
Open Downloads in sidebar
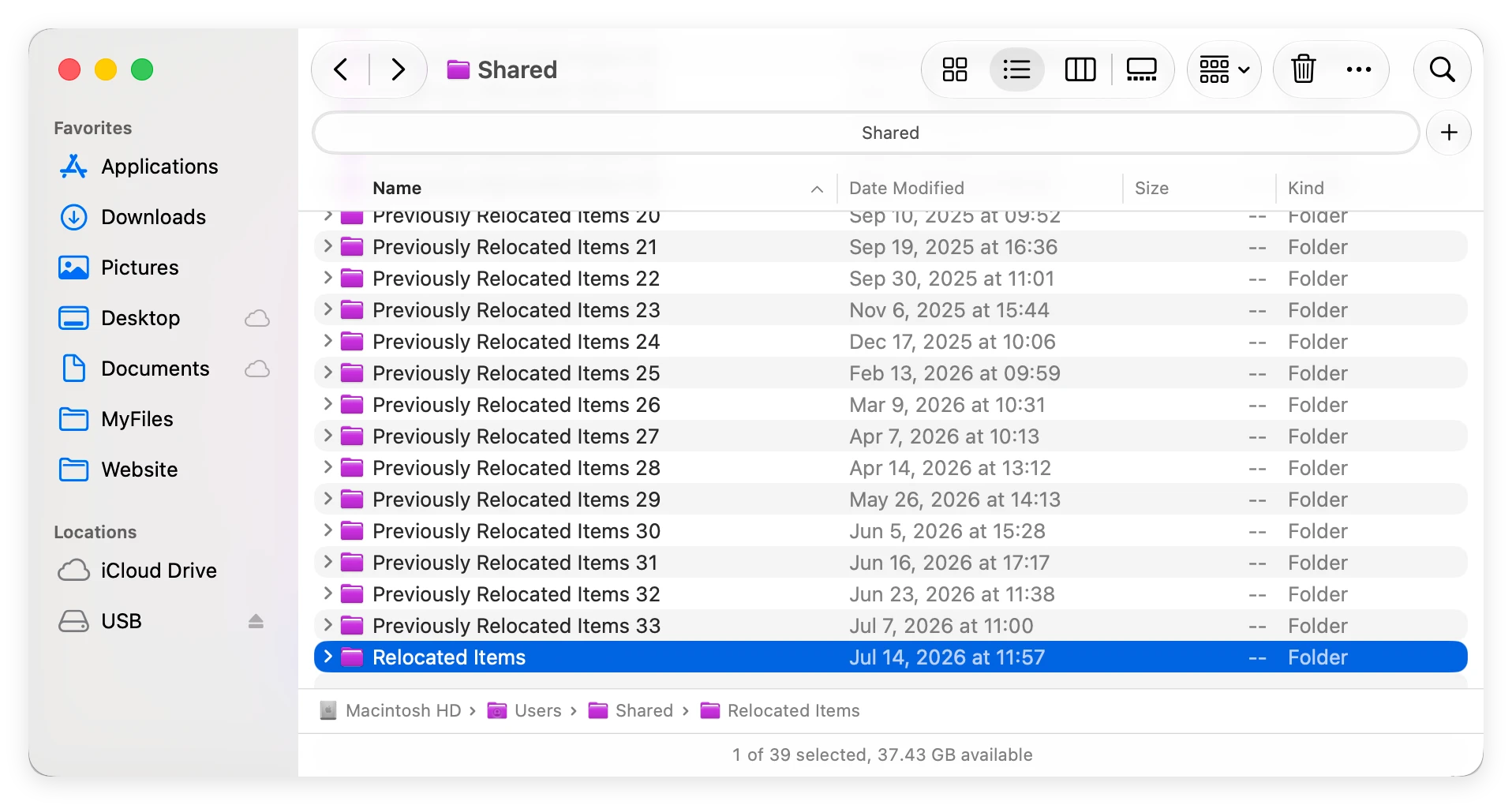point(133,217)
